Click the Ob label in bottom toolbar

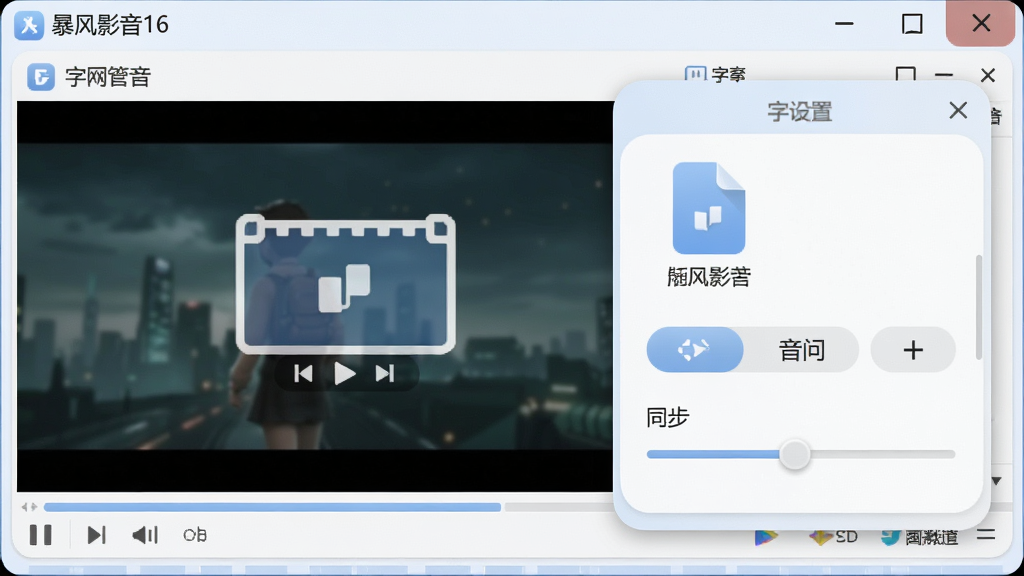pos(195,536)
